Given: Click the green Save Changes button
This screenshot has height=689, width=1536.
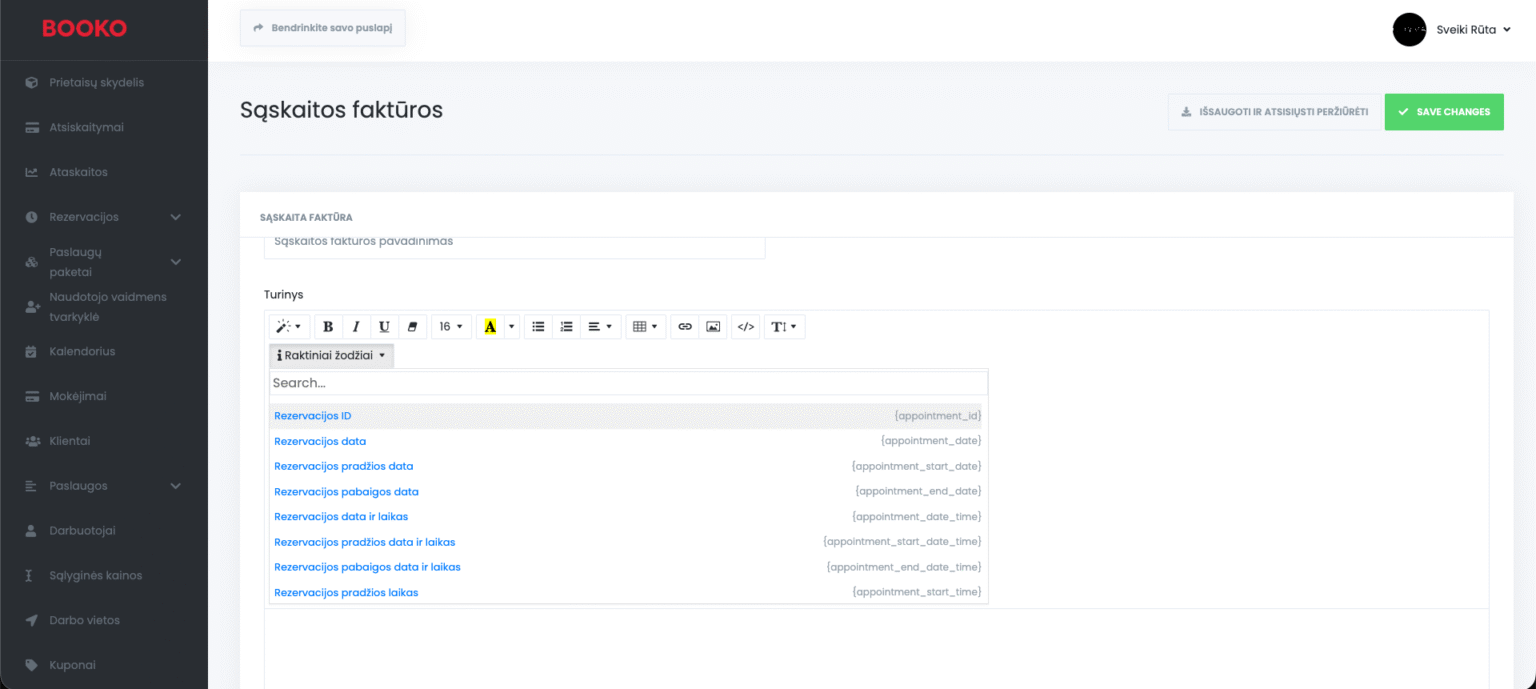Looking at the screenshot, I should point(1443,112).
